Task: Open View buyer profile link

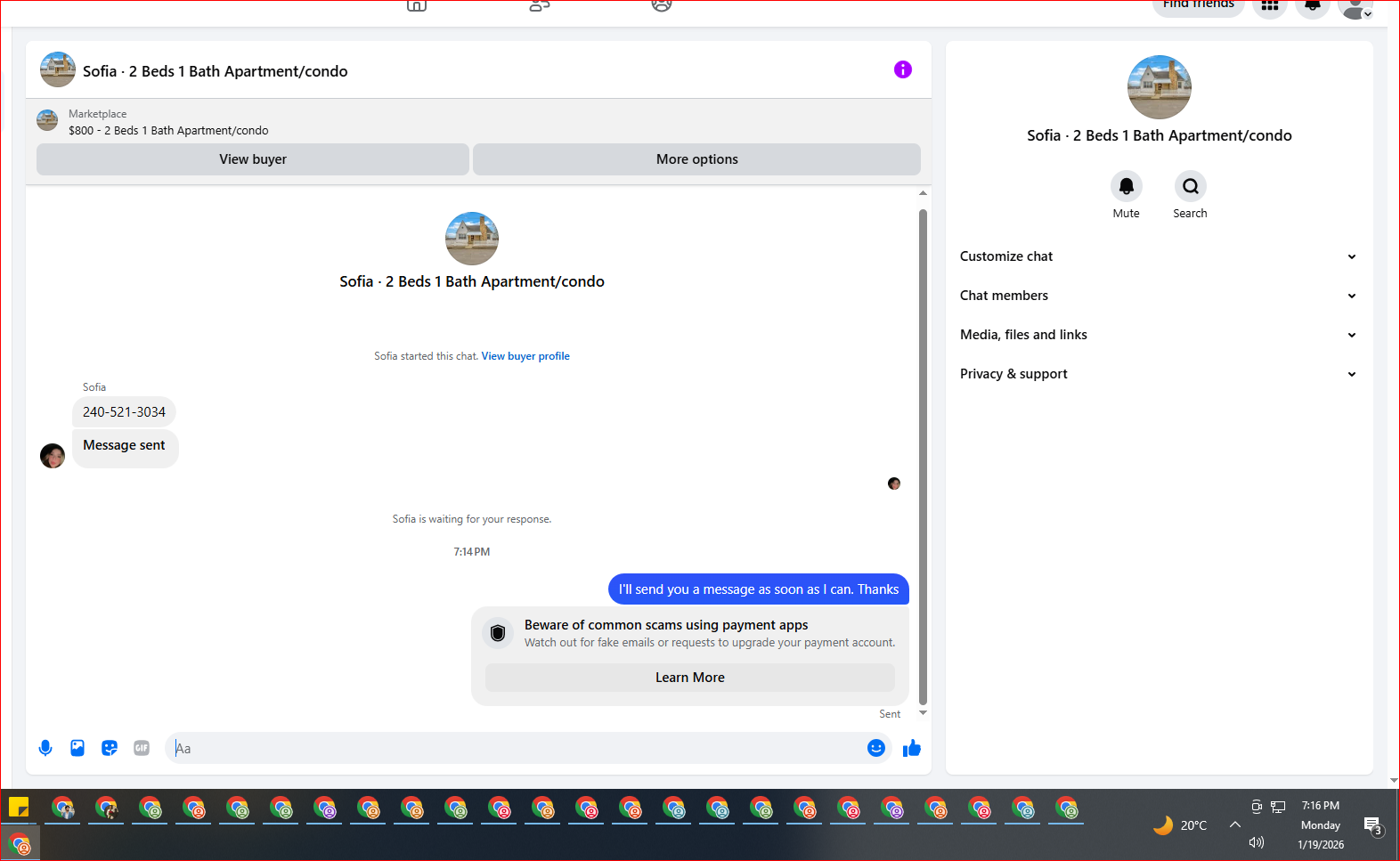Action: click(525, 356)
